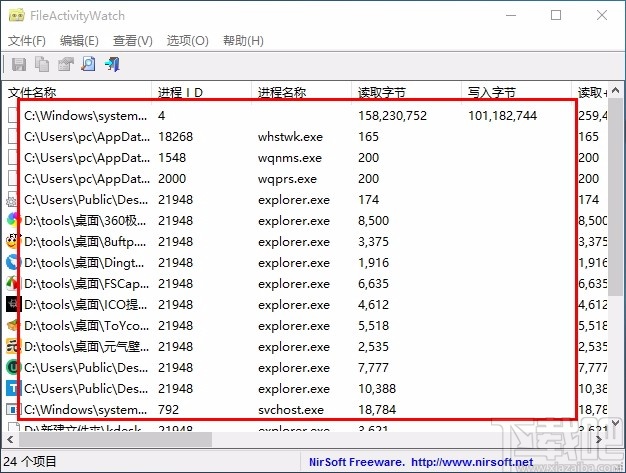Click the 24 个项目 status bar text
This screenshot has width=626, height=473.
pyautogui.click(x=30, y=462)
